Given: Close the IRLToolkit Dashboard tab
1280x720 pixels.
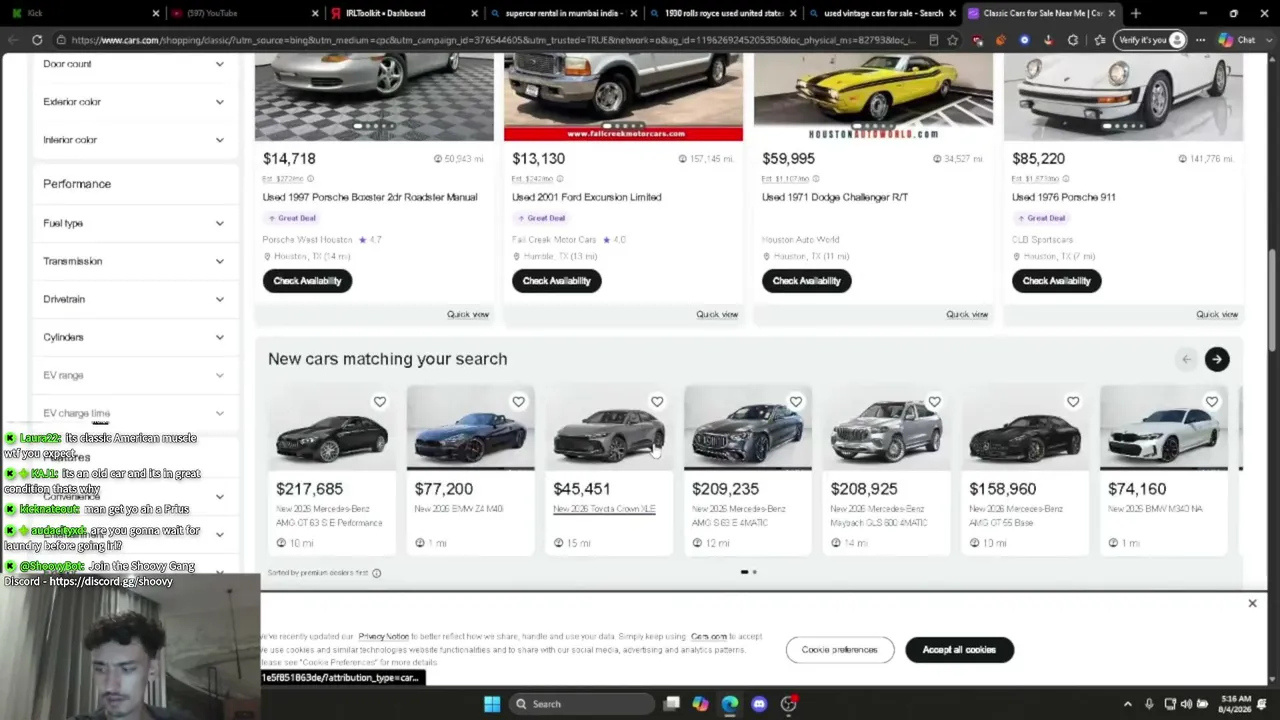Looking at the screenshot, I should [x=475, y=13].
